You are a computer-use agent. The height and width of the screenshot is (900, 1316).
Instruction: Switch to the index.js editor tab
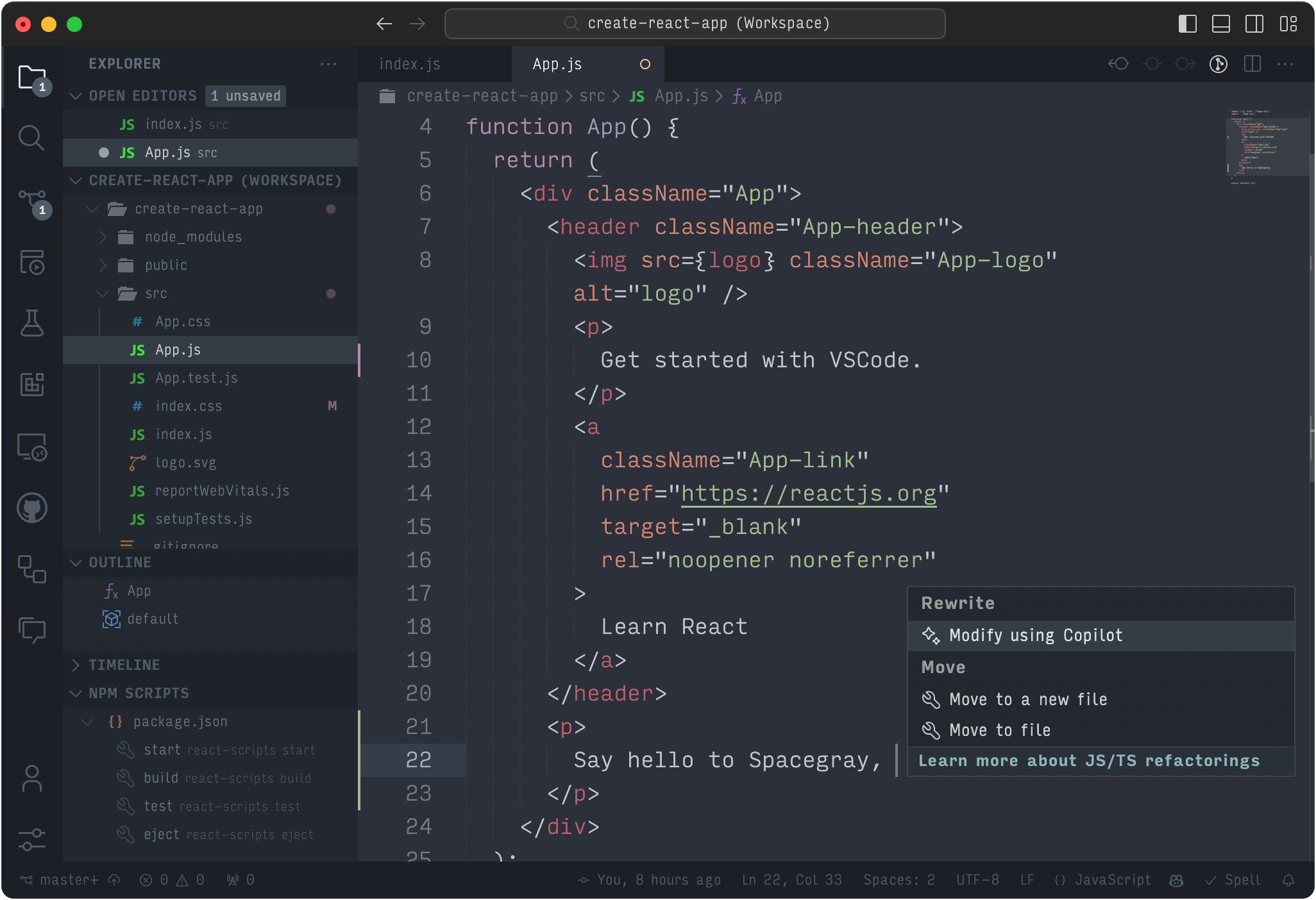[410, 64]
